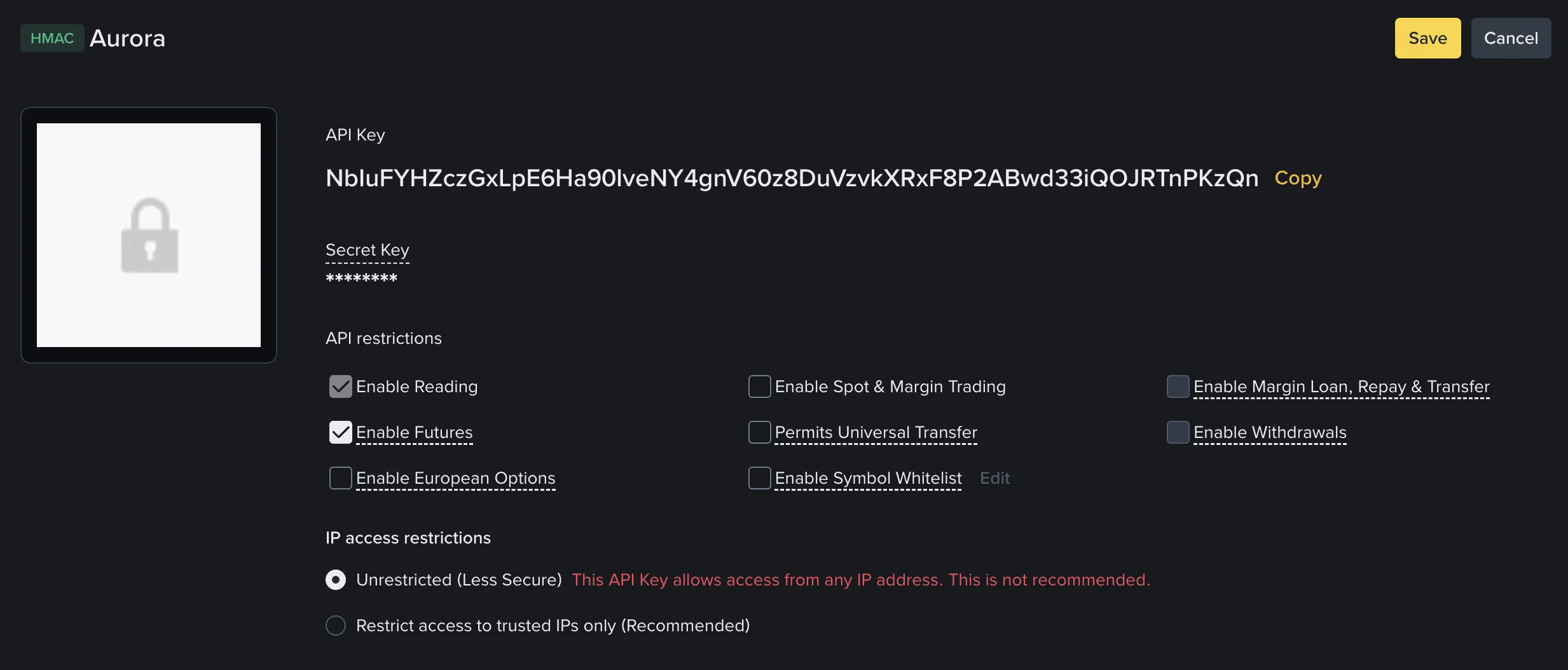Viewport: 1568px width, 670px height.
Task: Click the HMAC badge label
Action: tap(51, 38)
